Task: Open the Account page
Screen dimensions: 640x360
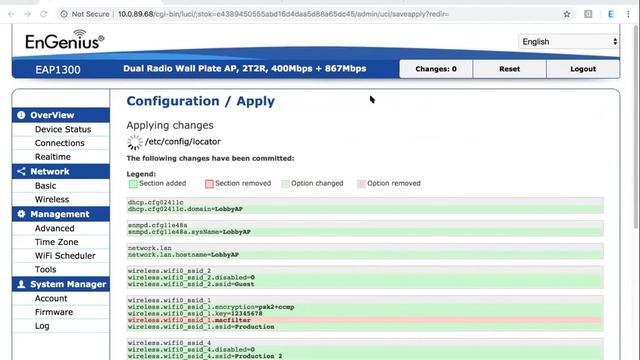Action: tap(51, 298)
